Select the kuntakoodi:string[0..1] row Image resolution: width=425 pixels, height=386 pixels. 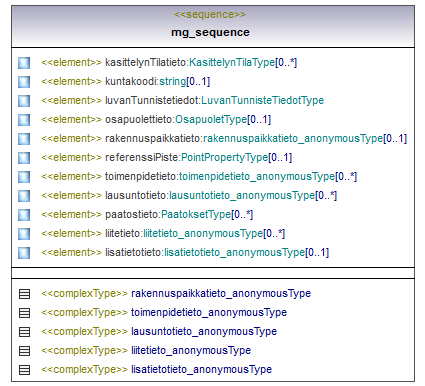click(125, 82)
